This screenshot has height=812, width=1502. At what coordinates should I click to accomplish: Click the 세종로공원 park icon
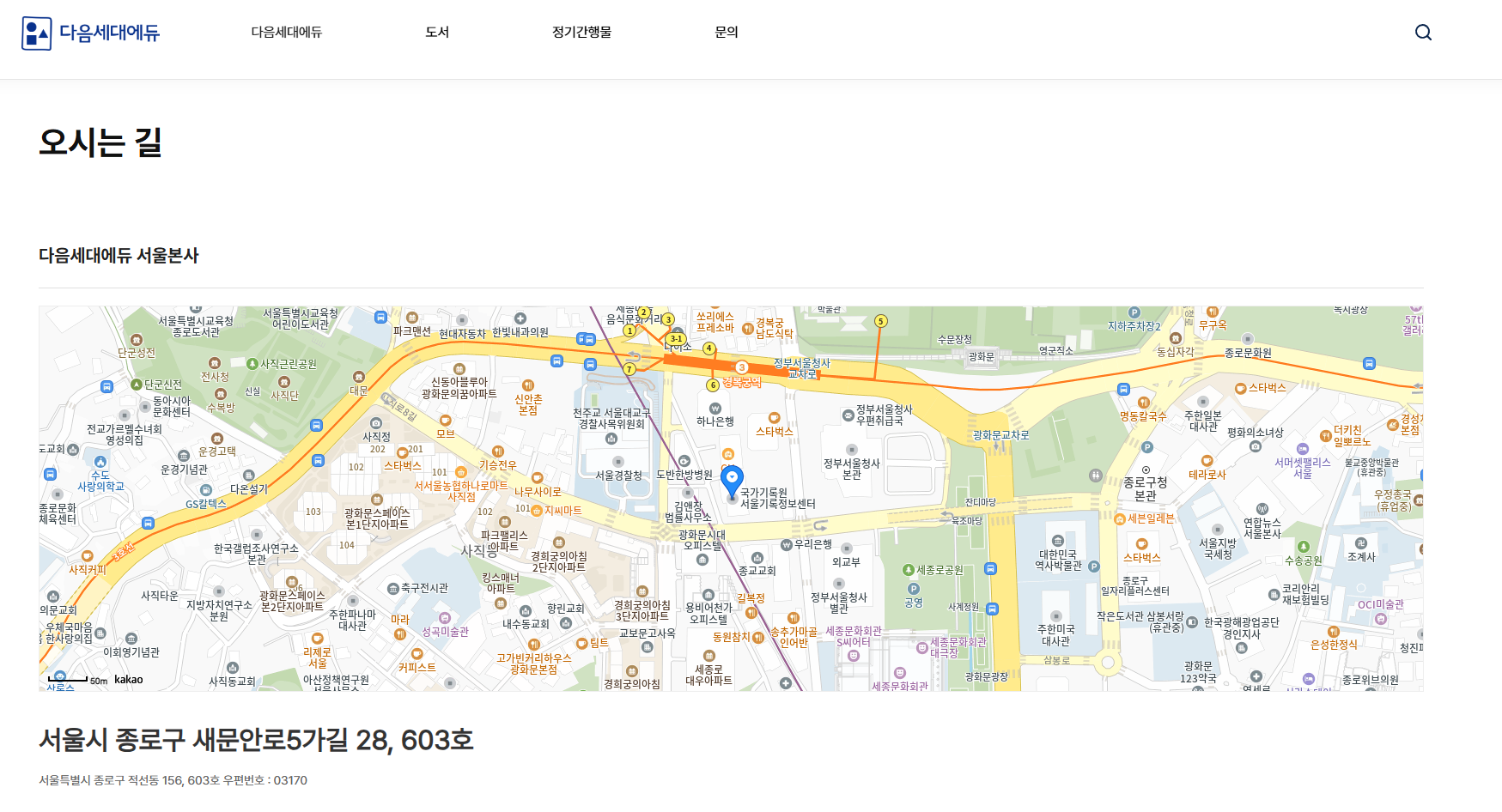[x=909, y=570]
